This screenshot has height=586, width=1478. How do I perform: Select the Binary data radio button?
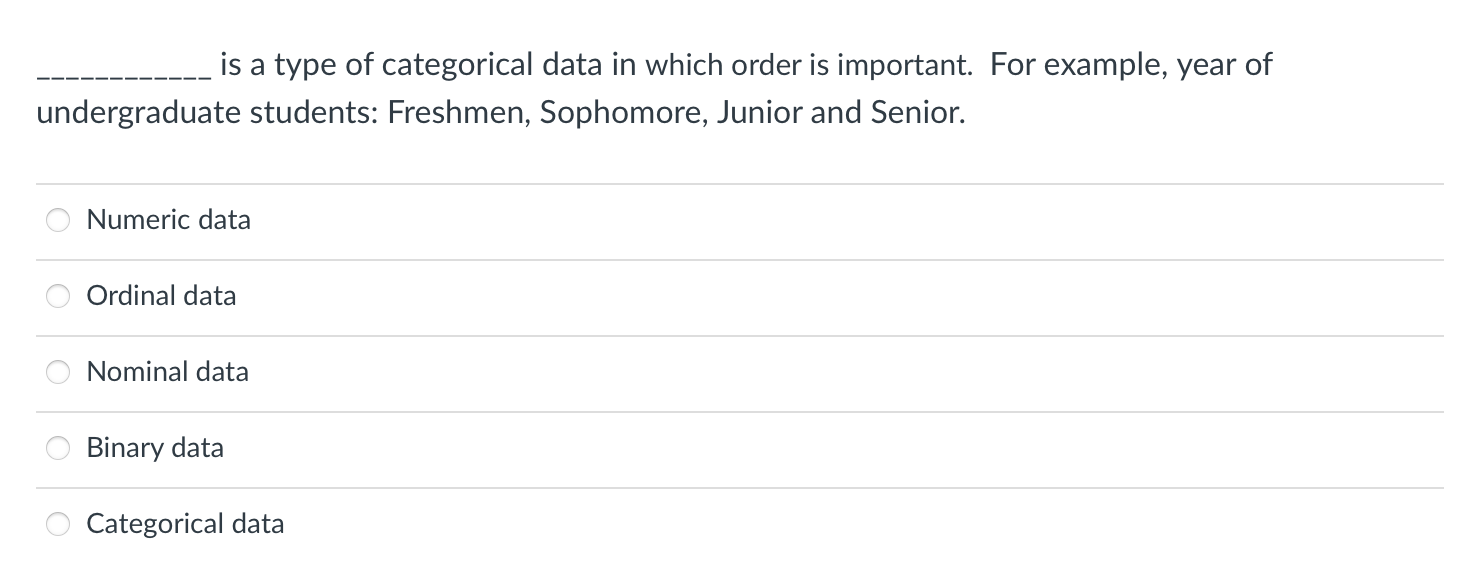(x=58, y=448)
